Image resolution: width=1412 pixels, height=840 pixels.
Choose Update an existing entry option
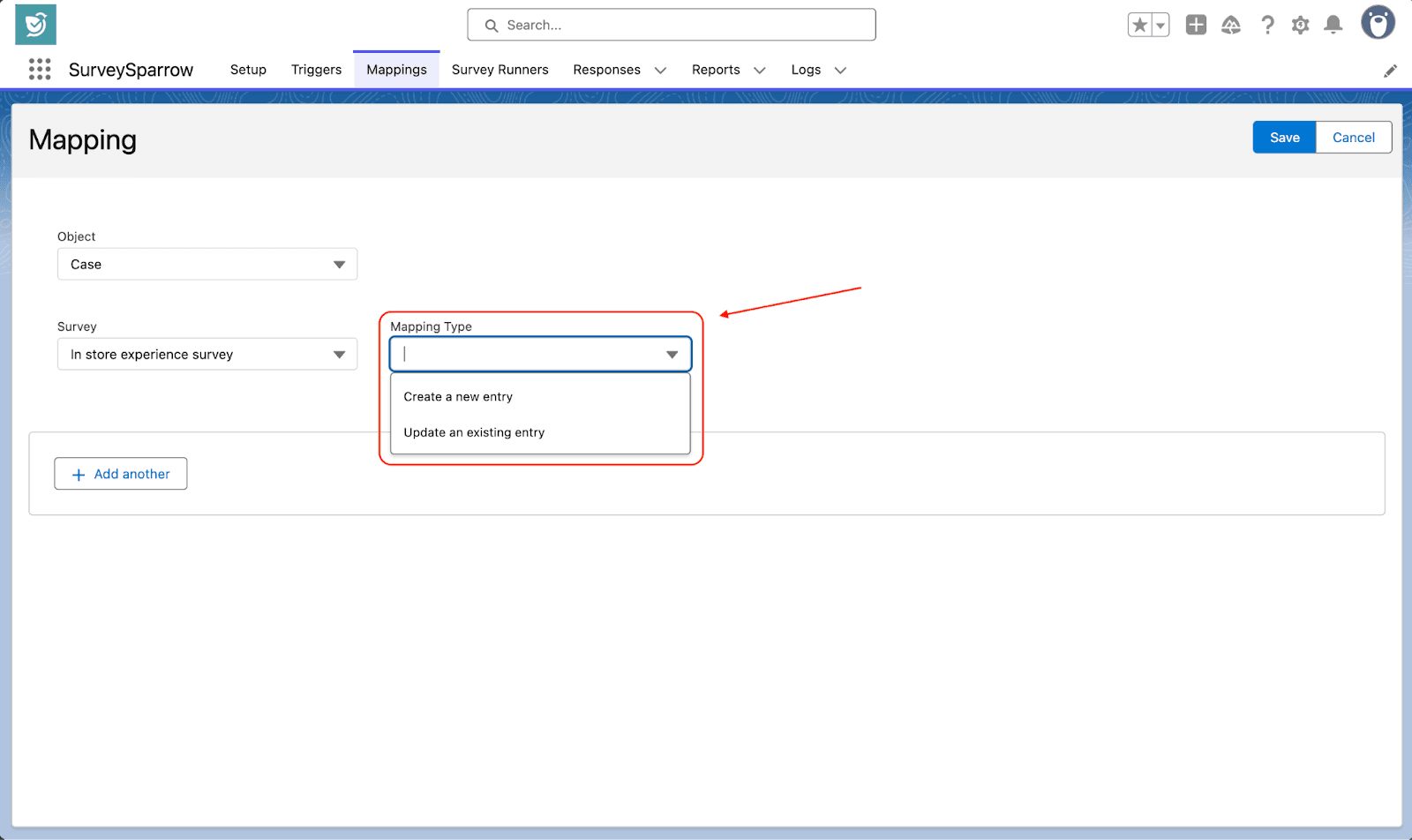(474, 432)
